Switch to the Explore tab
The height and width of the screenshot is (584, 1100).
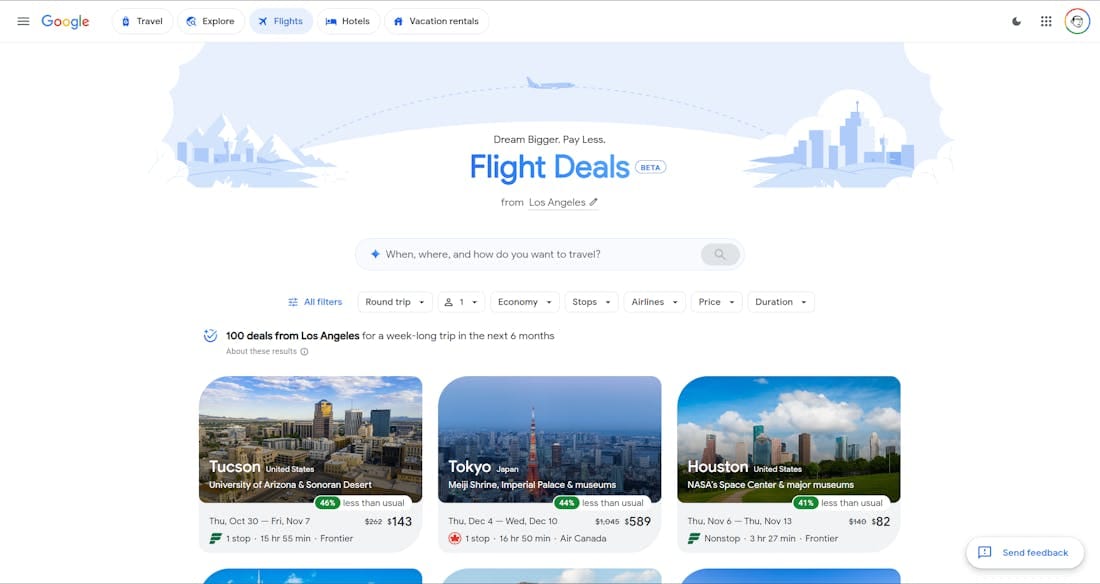(x=210, y=21)
